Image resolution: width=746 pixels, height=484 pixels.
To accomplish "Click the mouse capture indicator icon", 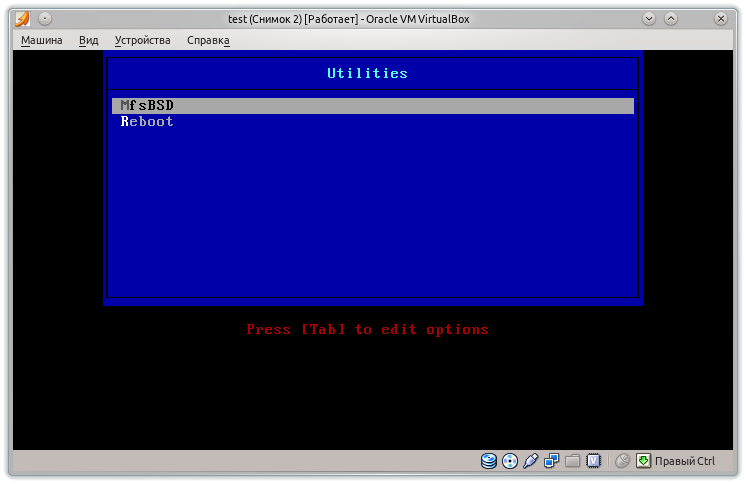I will point(622,461).
